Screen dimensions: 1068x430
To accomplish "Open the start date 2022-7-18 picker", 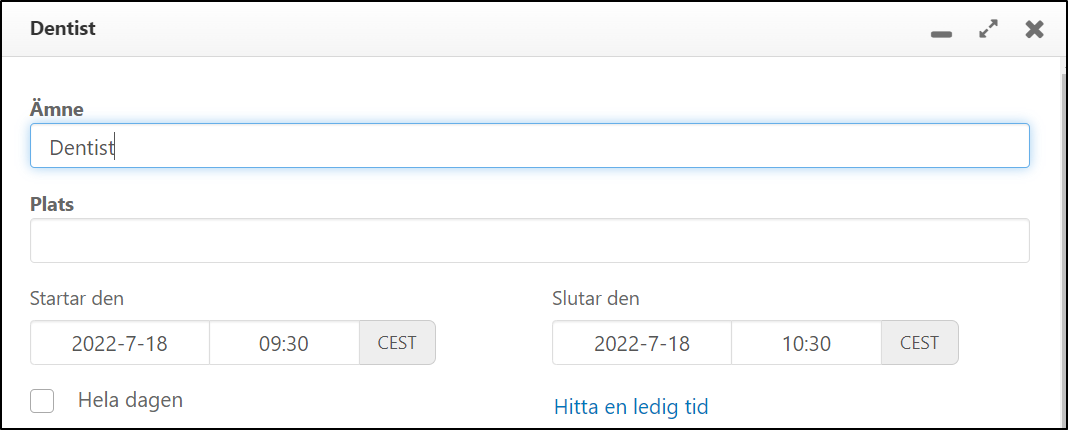I will [120, 343].
